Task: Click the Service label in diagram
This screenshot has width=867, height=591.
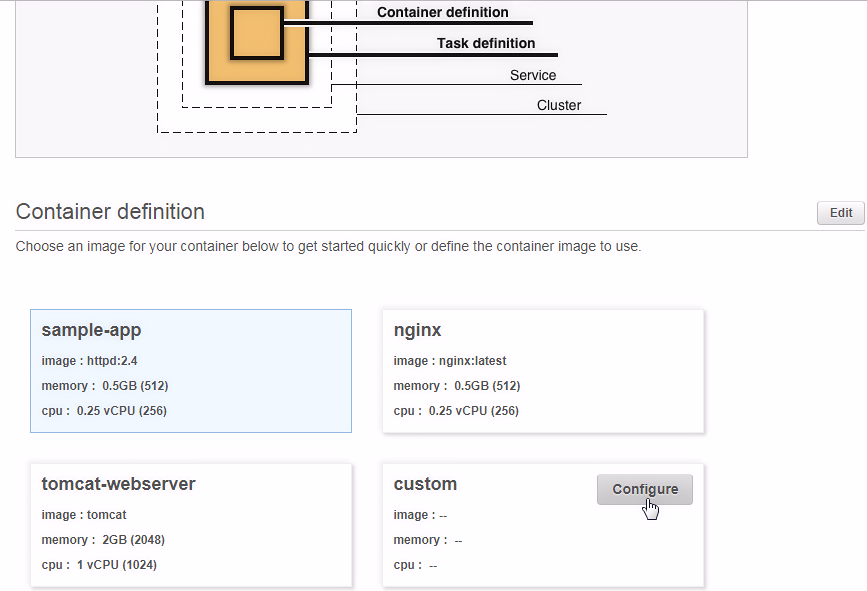Action: click(x=533, y=75)
